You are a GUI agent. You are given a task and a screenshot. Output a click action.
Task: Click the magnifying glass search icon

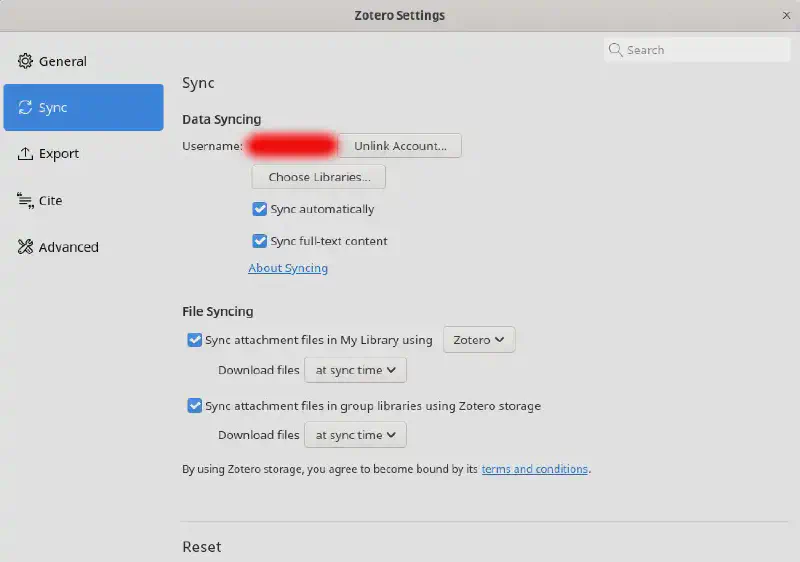click(616, 50)
